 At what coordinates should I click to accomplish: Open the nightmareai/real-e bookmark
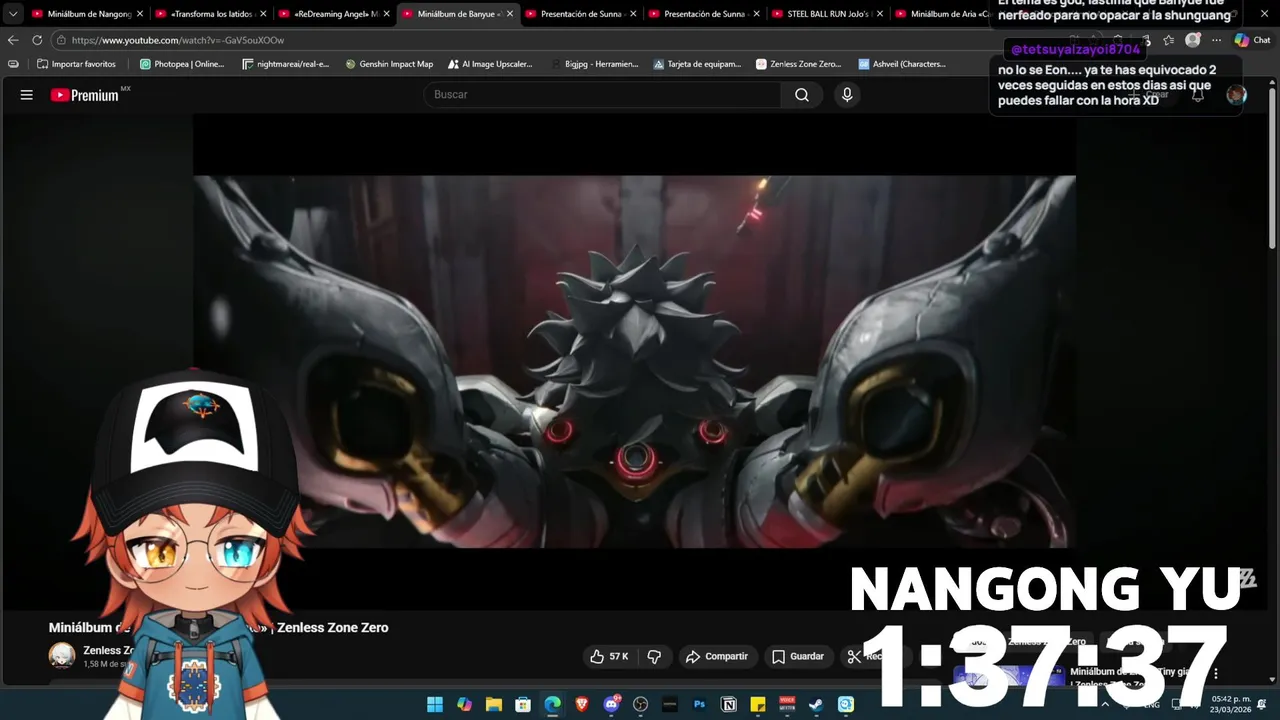tap(285, 64)
